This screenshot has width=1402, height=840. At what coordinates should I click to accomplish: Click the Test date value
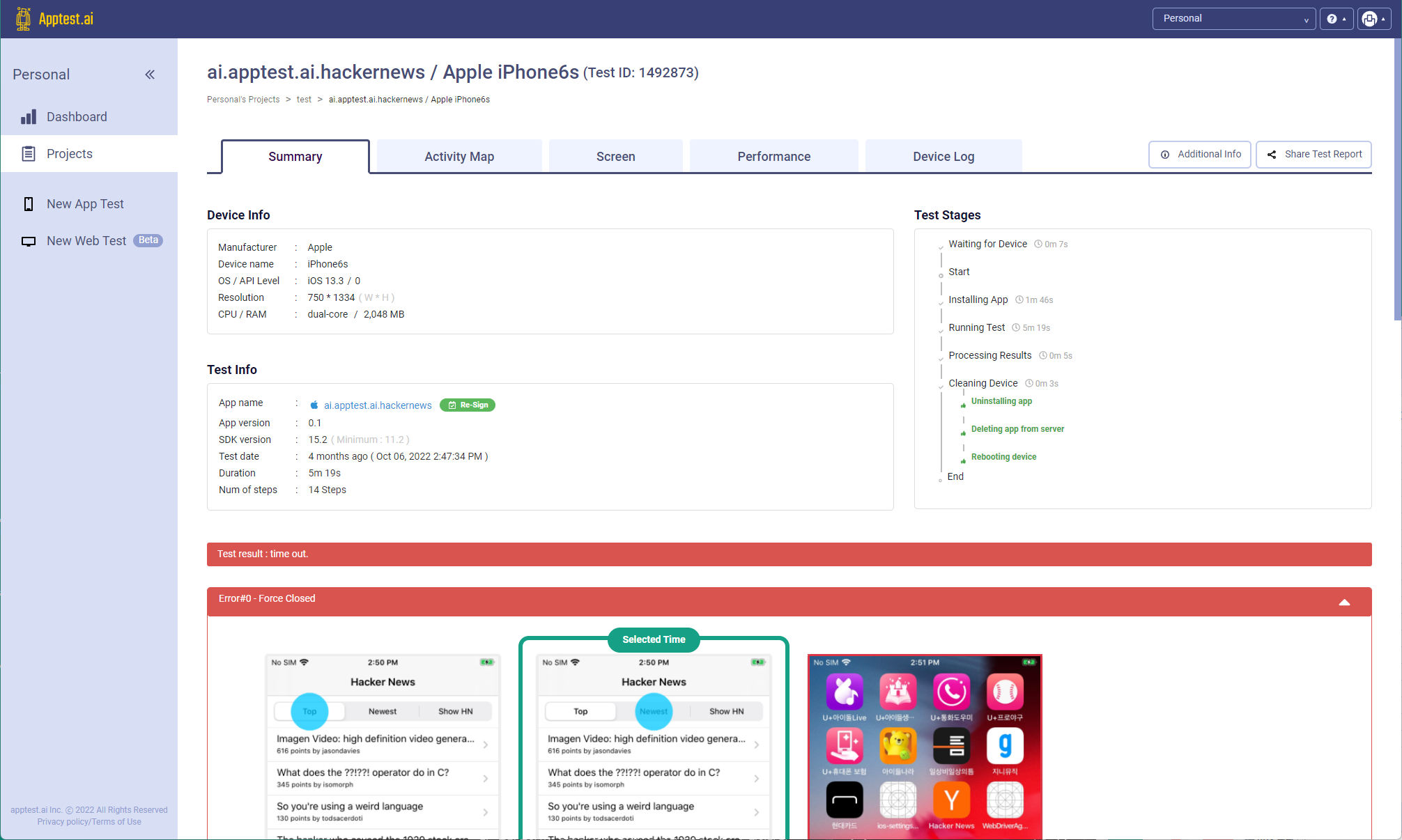click(398, 456)
